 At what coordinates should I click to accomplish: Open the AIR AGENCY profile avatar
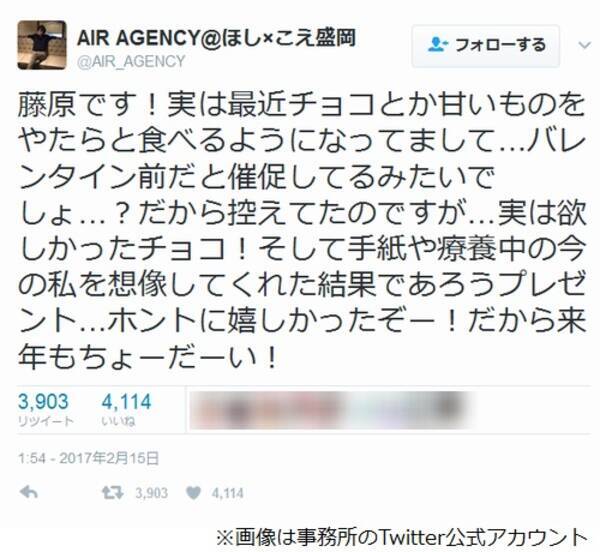(x=42, y=45)
